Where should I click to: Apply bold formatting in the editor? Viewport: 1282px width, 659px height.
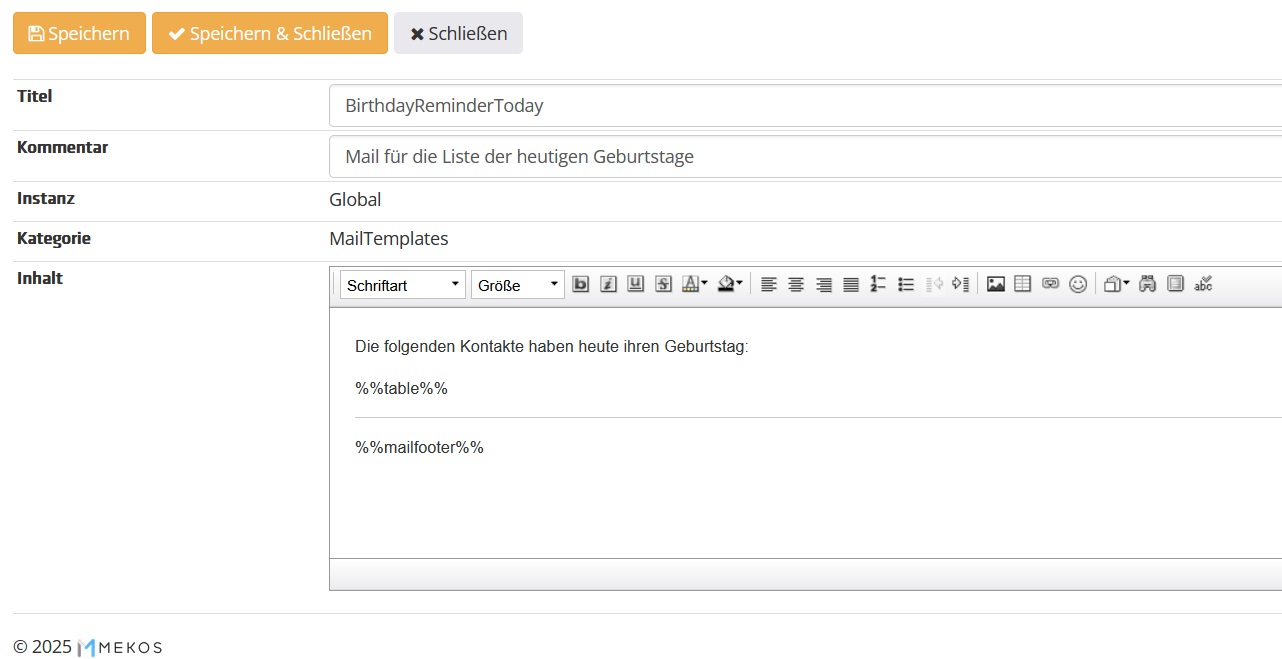[x=581, y=283]
